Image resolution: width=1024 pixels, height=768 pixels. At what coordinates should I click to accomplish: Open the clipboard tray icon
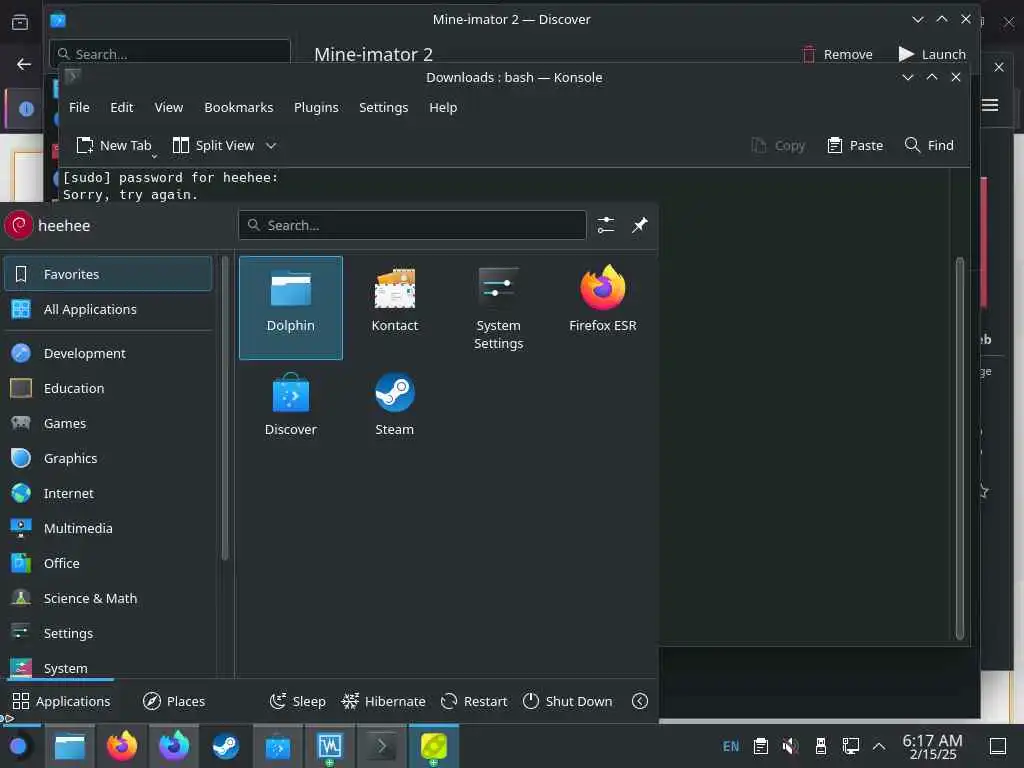pyautogui.click(x=760, y=746)
